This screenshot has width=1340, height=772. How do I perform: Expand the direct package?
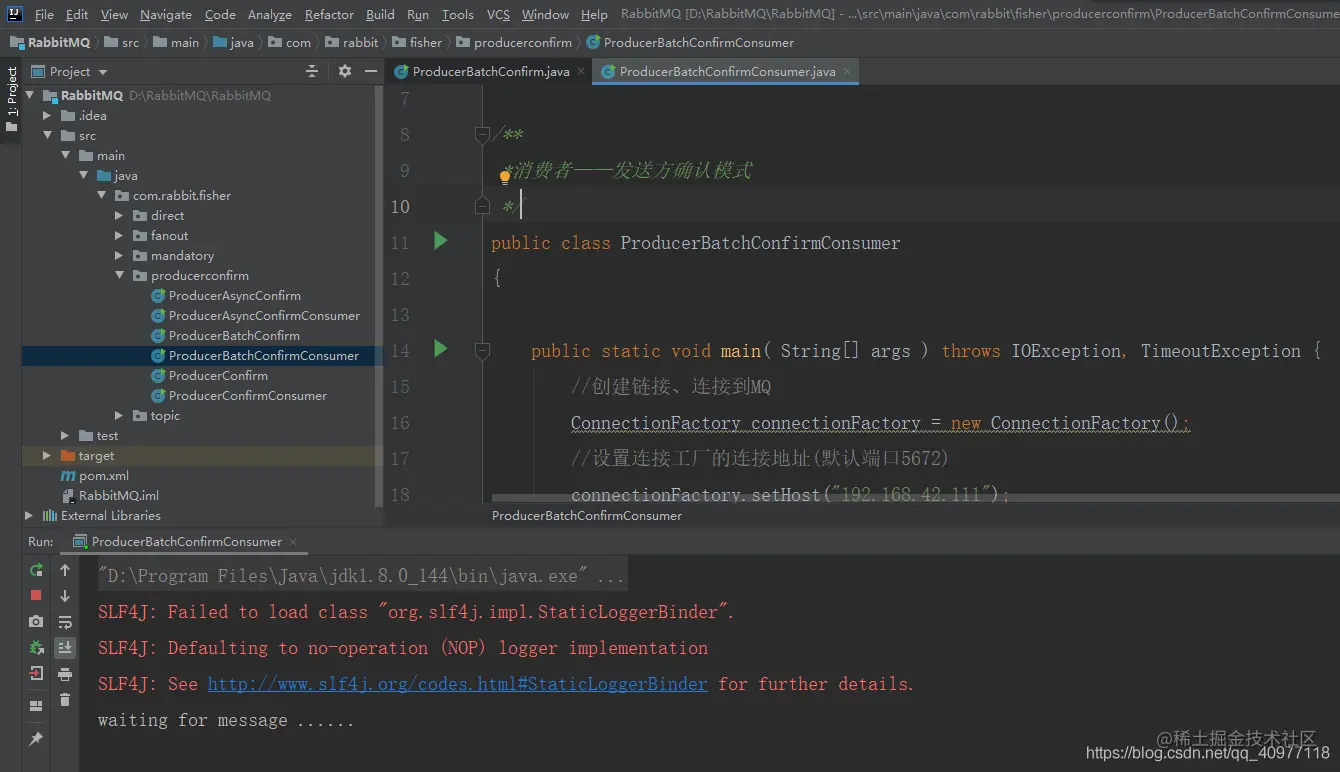click(119, 216)
